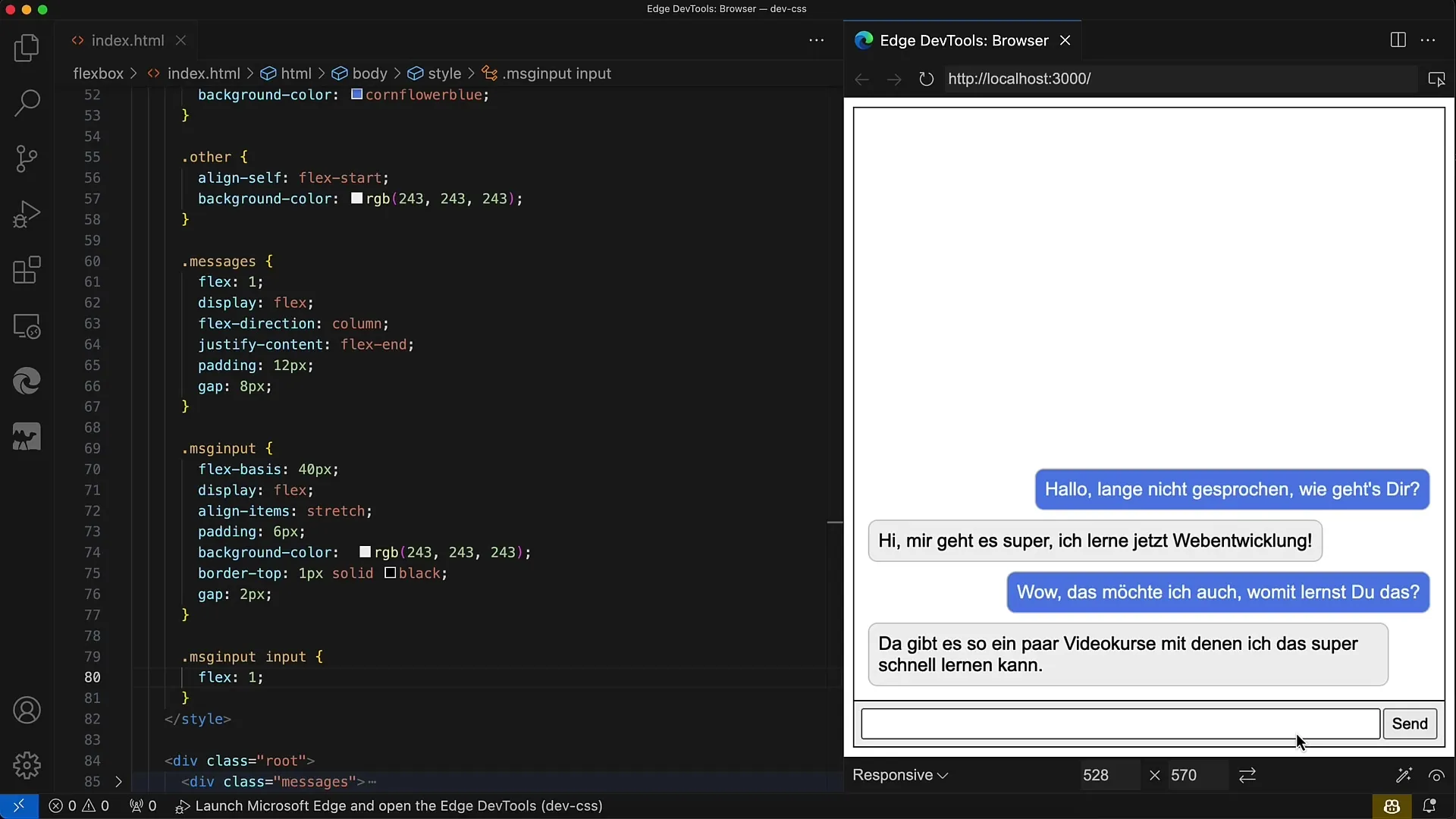Viewport: 1456px width, 819px height.
Task: Click the localhost:3000 URL bar
Action: point(1180,79)
